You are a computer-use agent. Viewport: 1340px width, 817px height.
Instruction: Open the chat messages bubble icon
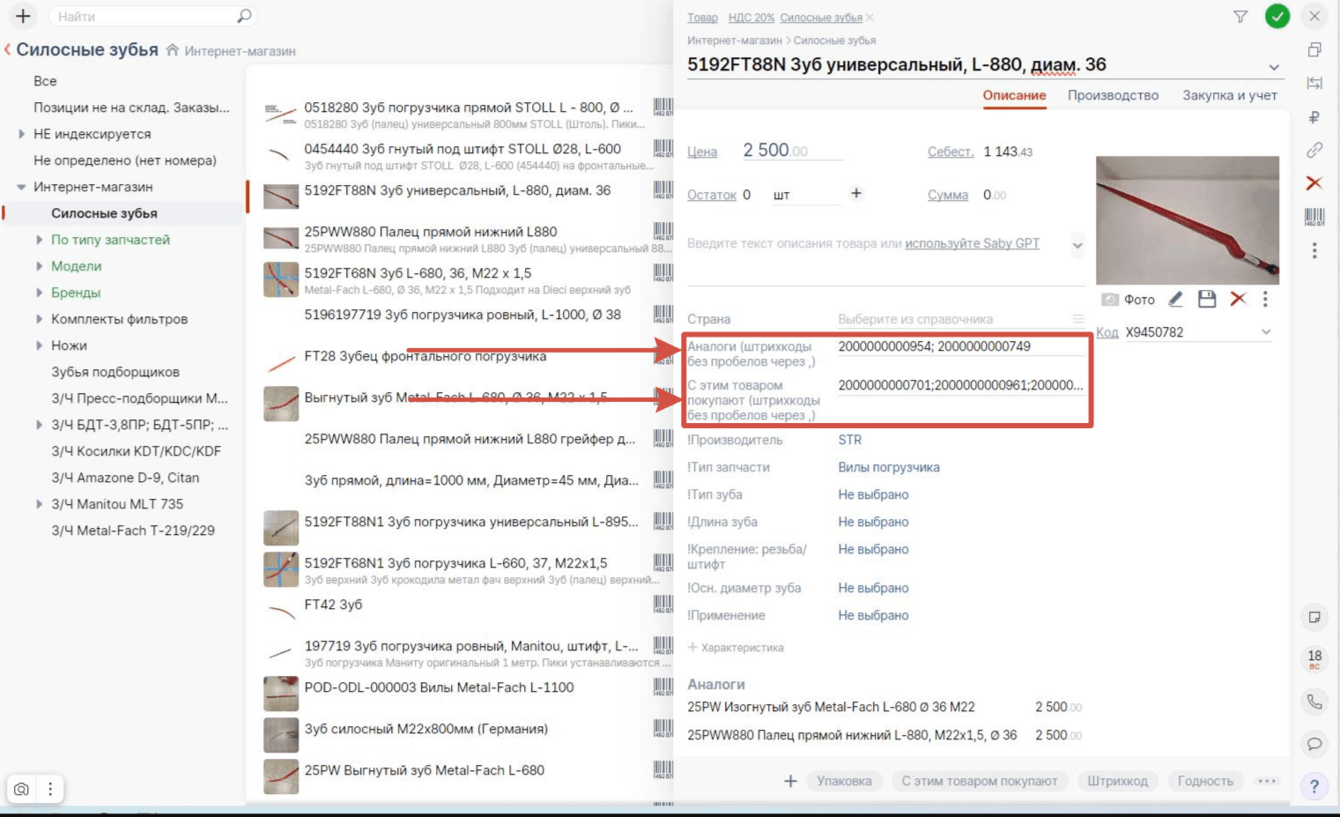point(1314,743)
